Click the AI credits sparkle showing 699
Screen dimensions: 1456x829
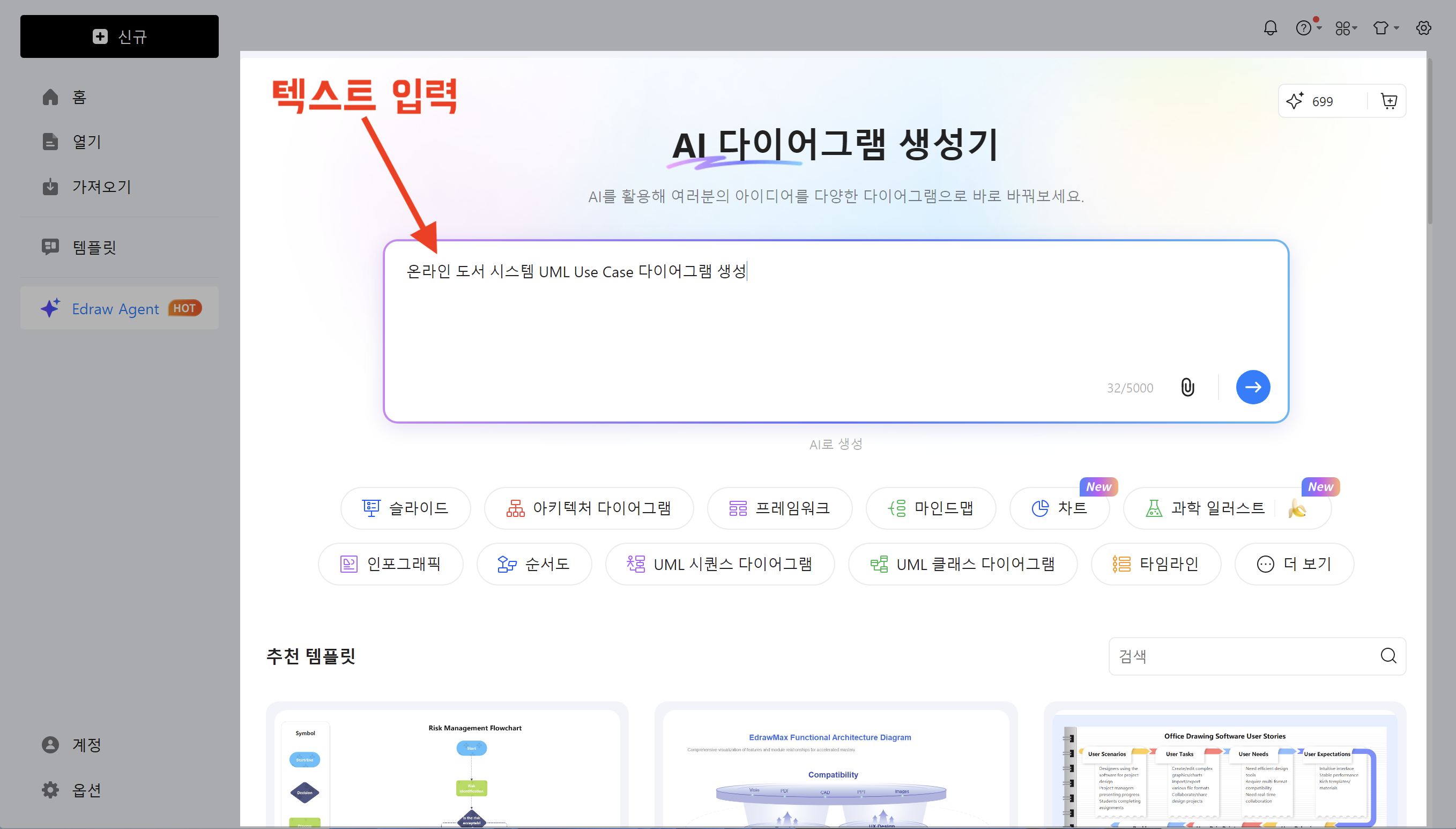pyautogui.click(x=1294, y=101)
